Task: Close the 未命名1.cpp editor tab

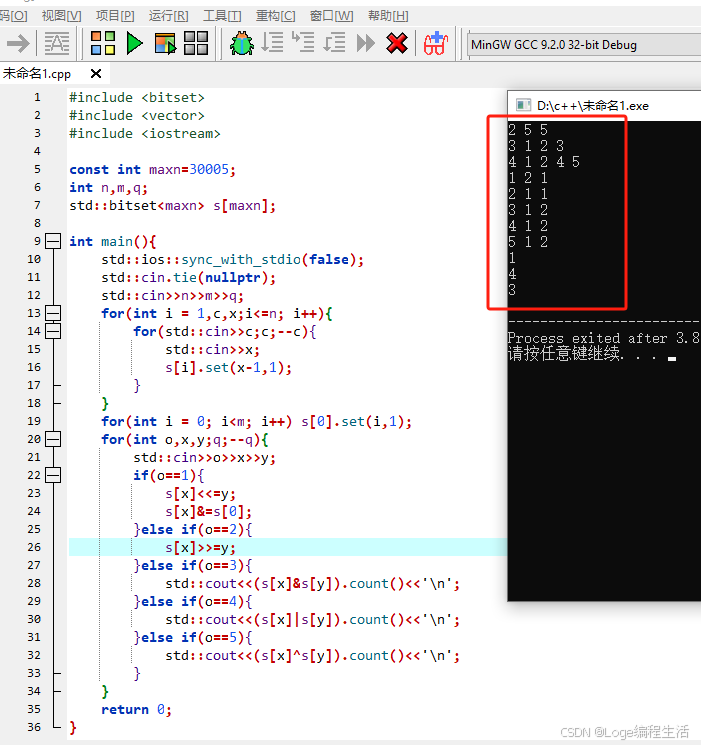Action: tap(96, 74)
